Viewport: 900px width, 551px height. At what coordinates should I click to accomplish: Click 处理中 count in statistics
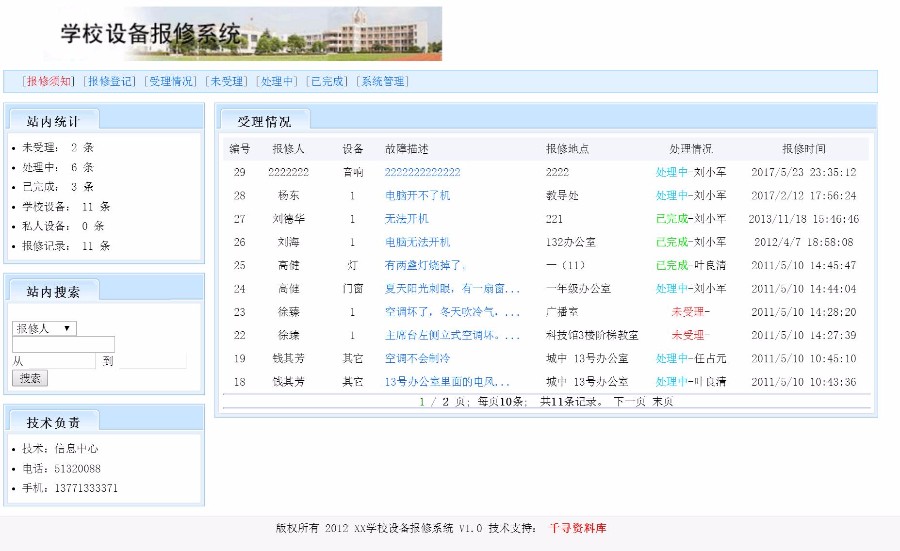[58, 167]
